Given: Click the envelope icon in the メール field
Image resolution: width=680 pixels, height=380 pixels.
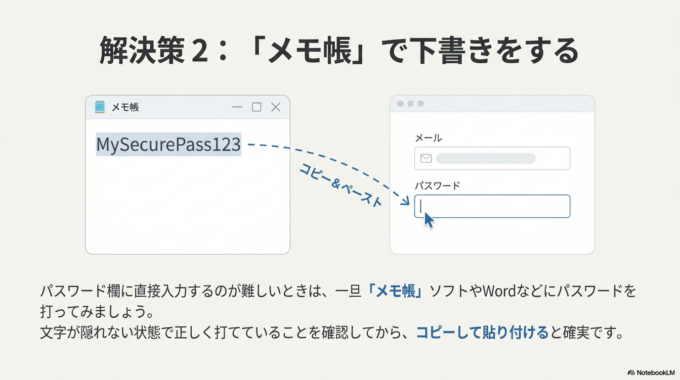Looking at the screenshot, I should coord(426,158).
